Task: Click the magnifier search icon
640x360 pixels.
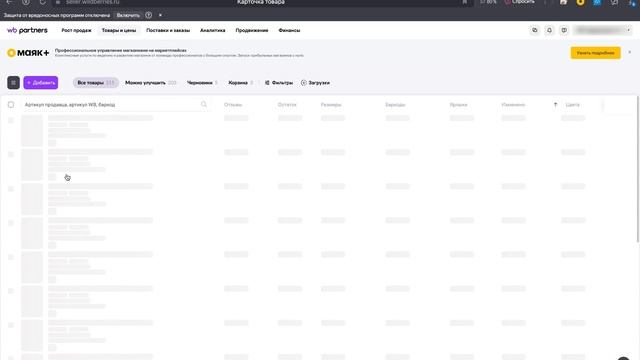Action: (204, 104)
